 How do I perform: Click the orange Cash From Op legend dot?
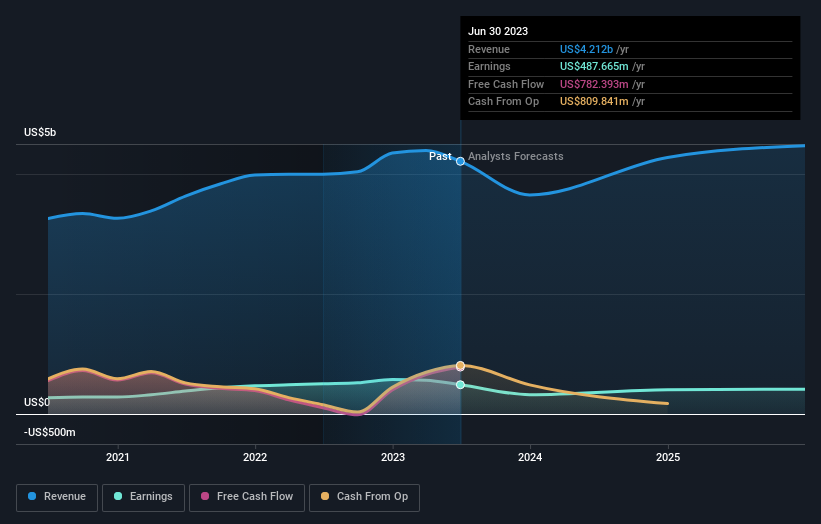point(325,496)
